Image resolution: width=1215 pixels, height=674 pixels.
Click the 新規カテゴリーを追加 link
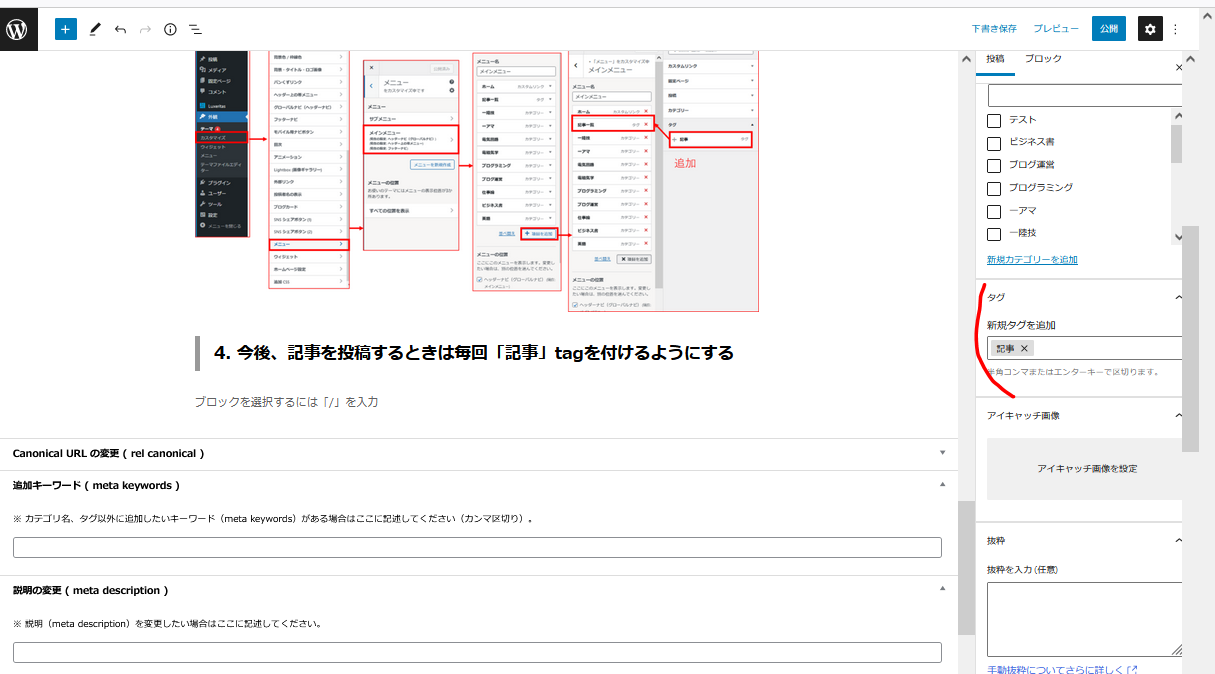tap(1032, 260)
